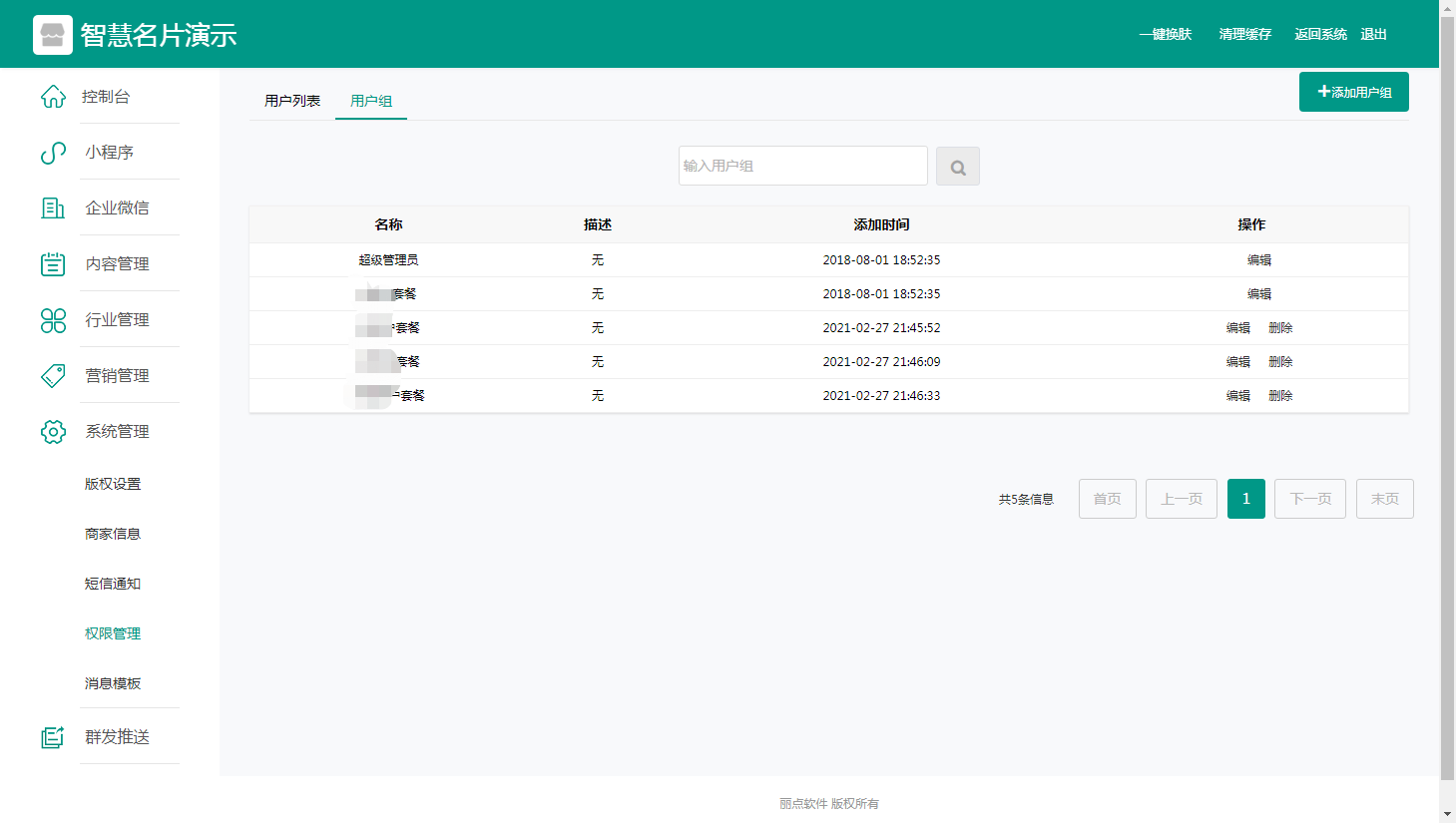
Task: Switch to the 用户列表 tab
Action: 292,101
